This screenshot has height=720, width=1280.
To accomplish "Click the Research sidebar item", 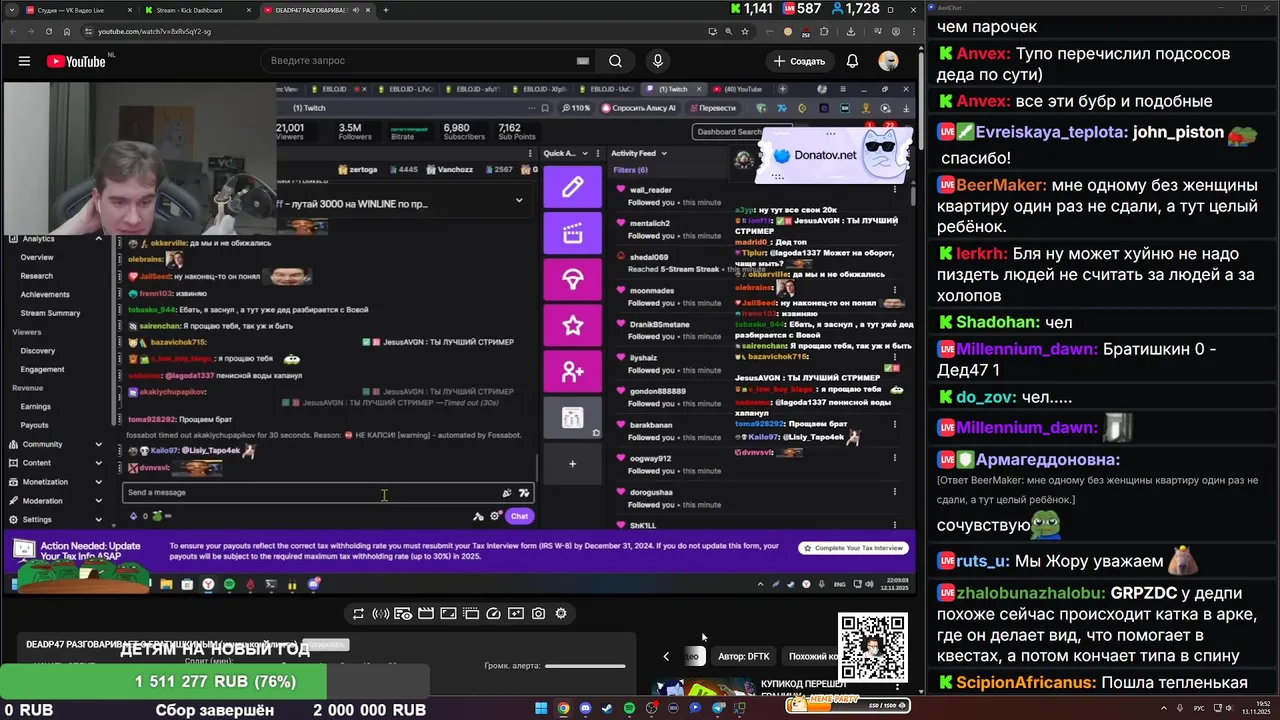I will coord(37,276).
